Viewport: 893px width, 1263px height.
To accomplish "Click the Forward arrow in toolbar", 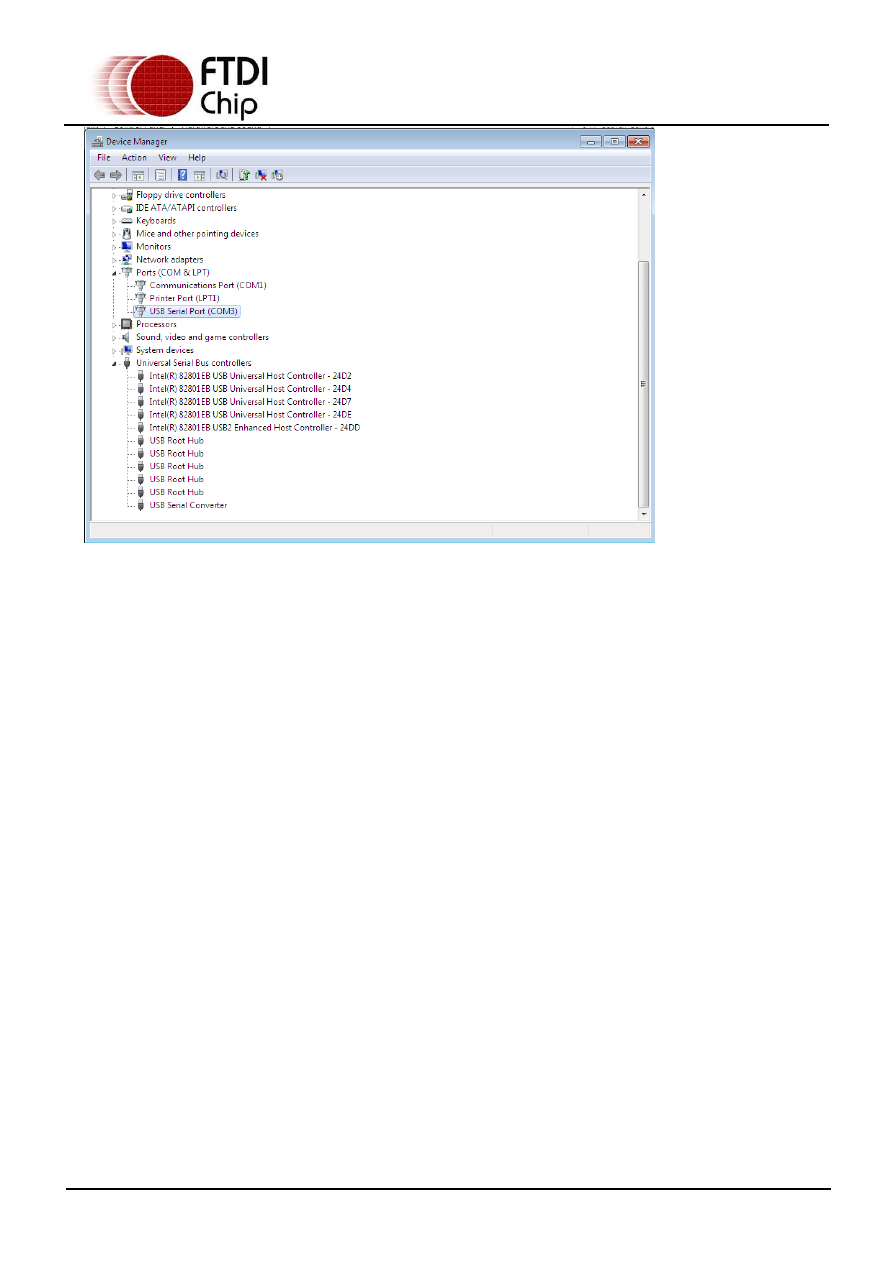I will point(115,175).
